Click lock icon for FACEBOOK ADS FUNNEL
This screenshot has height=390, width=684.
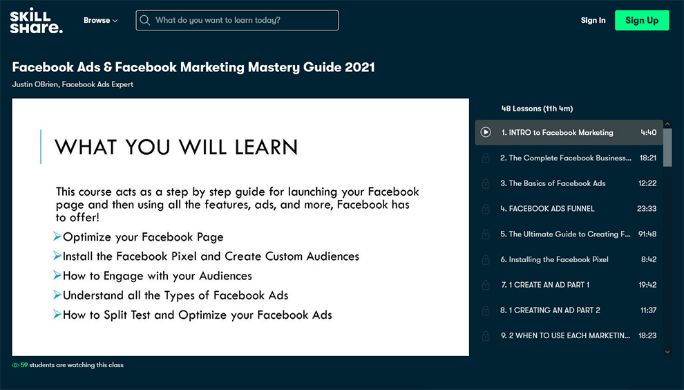click(485, 209)
